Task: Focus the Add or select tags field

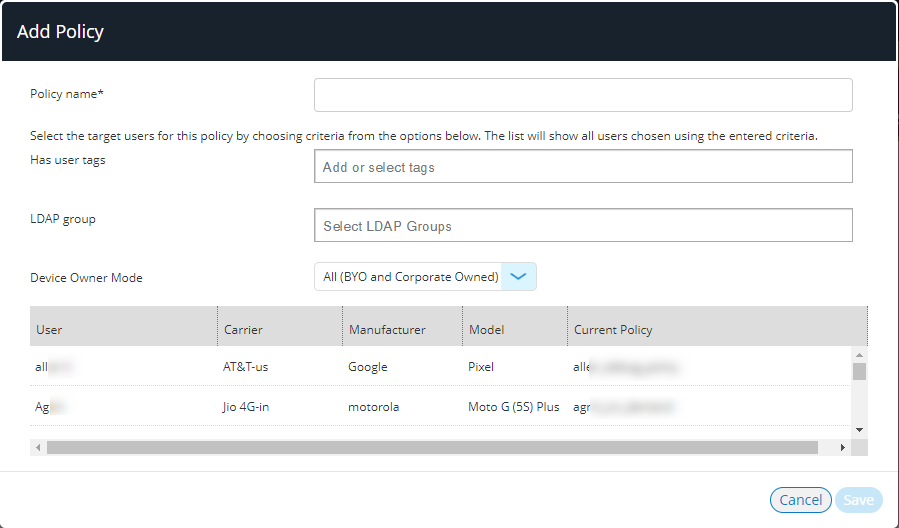Action: pyautogui.click(x=583, y=167)
